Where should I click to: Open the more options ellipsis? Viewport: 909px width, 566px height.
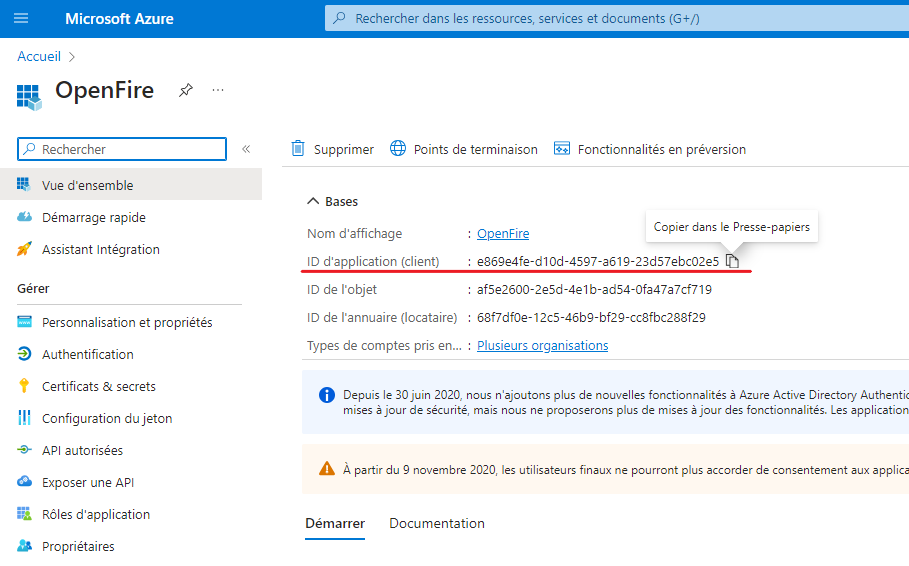point(218,90)
